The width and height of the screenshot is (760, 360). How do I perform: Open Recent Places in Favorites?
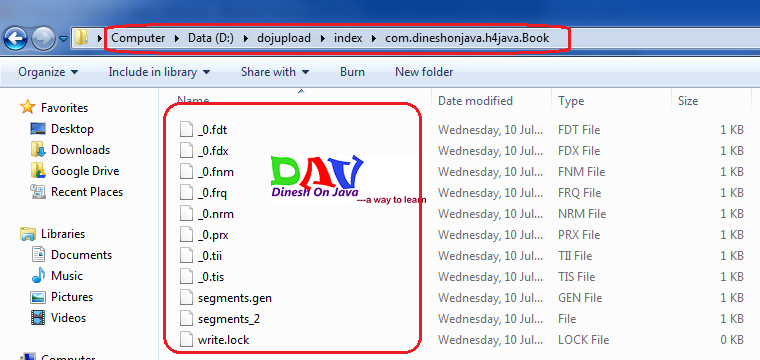coord(87,192)
